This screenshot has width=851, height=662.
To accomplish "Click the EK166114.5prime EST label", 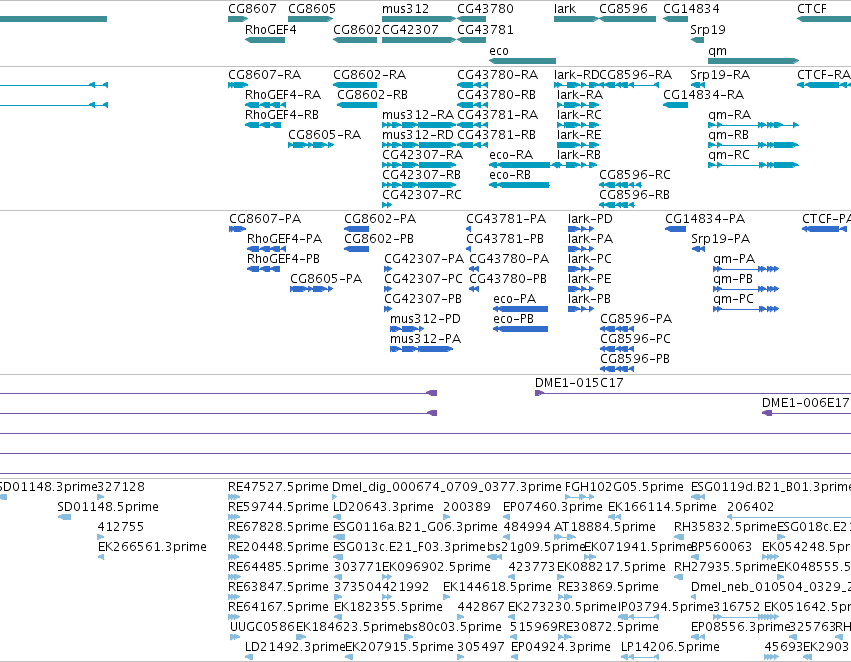I will coord(662,506).
